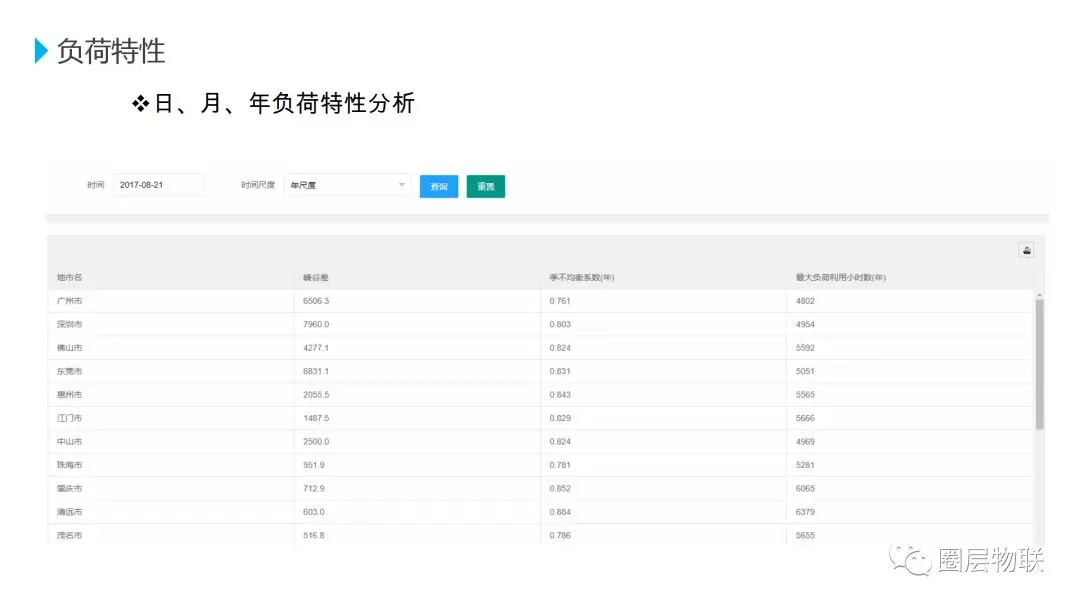1080x608 pixels.
Task: Click utilization hours value 6379
Action: point(805,512)
